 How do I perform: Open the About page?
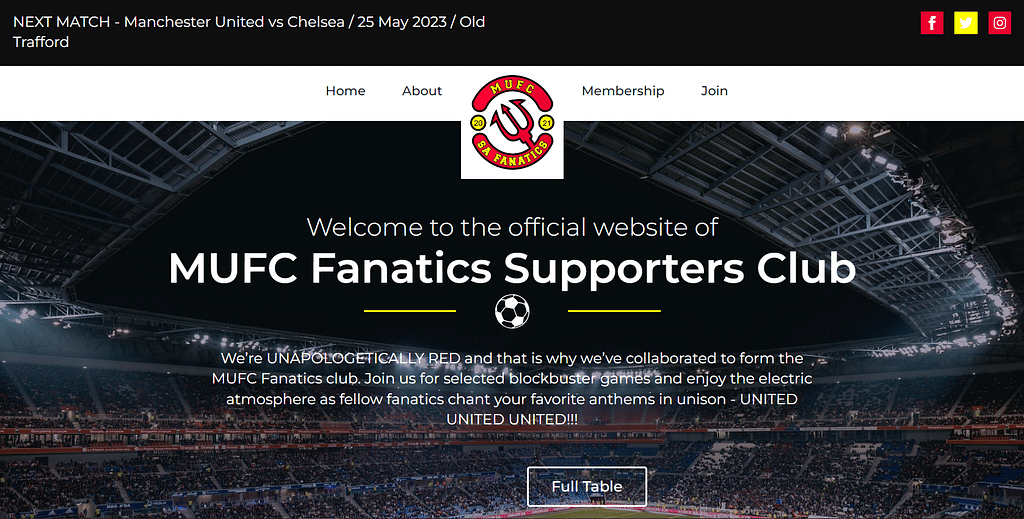[x=422, y=91]
